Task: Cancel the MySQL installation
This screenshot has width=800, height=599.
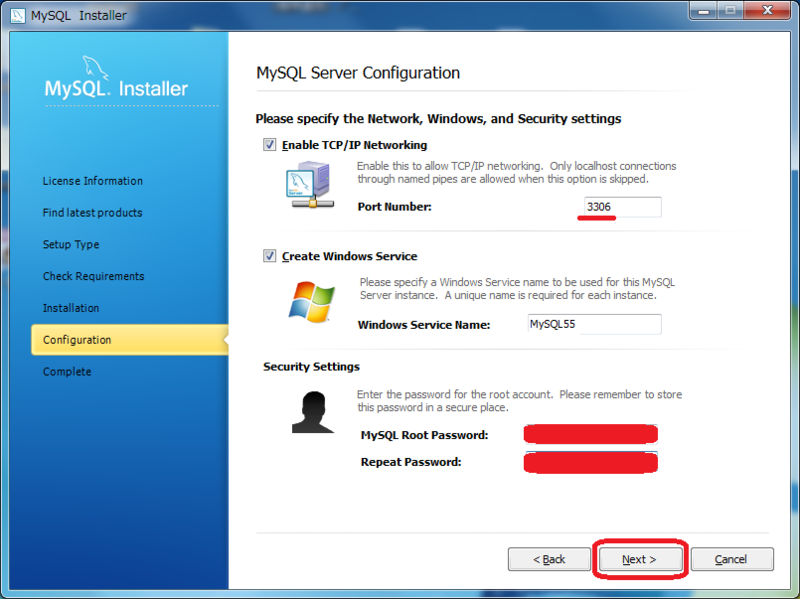Action: click(x=732, y=559)
